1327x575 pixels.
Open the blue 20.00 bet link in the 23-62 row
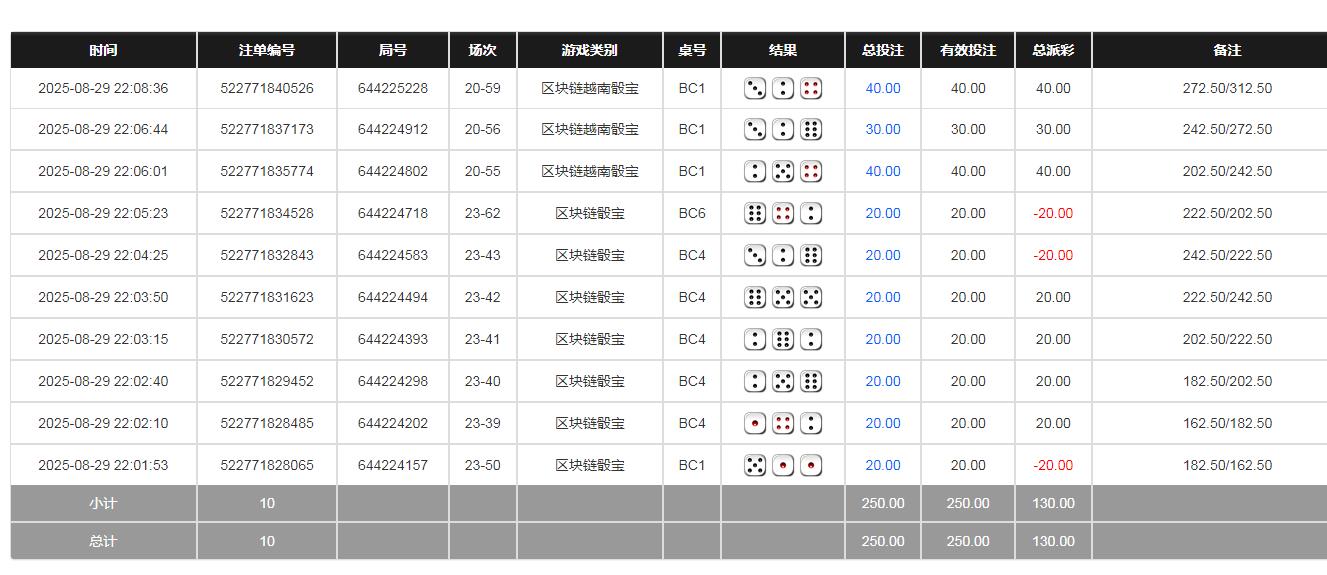click(882, 214)
